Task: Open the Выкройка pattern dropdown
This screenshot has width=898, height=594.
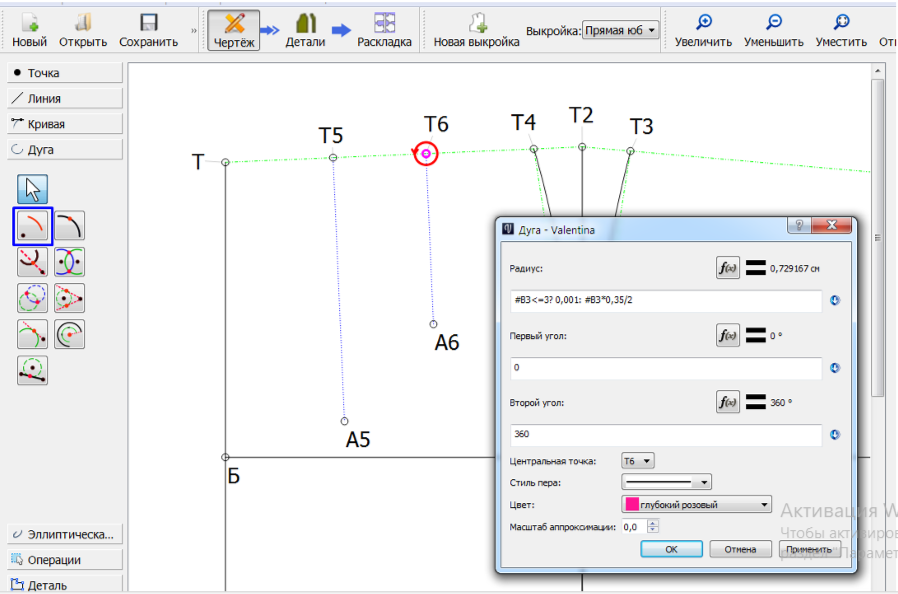Action: tap(620, 30)
